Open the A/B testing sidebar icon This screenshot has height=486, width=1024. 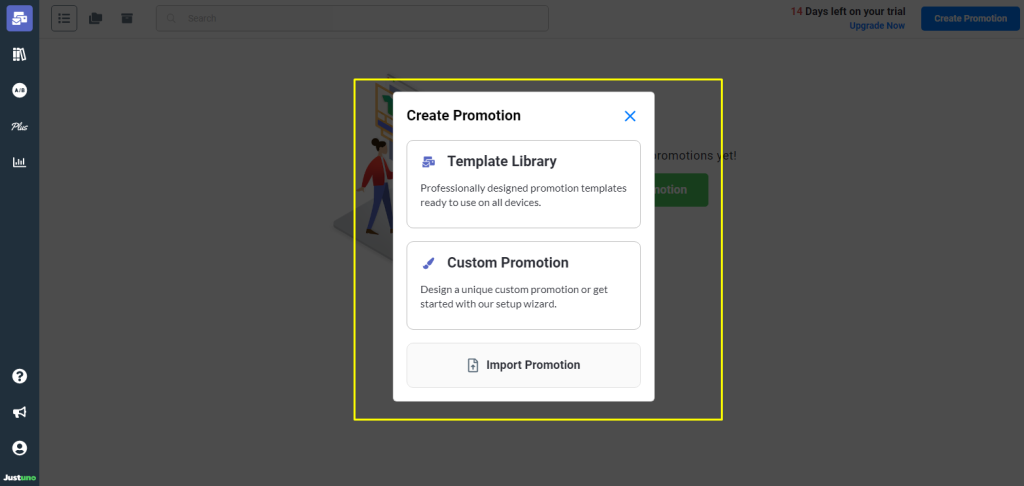tap(20, 91)
